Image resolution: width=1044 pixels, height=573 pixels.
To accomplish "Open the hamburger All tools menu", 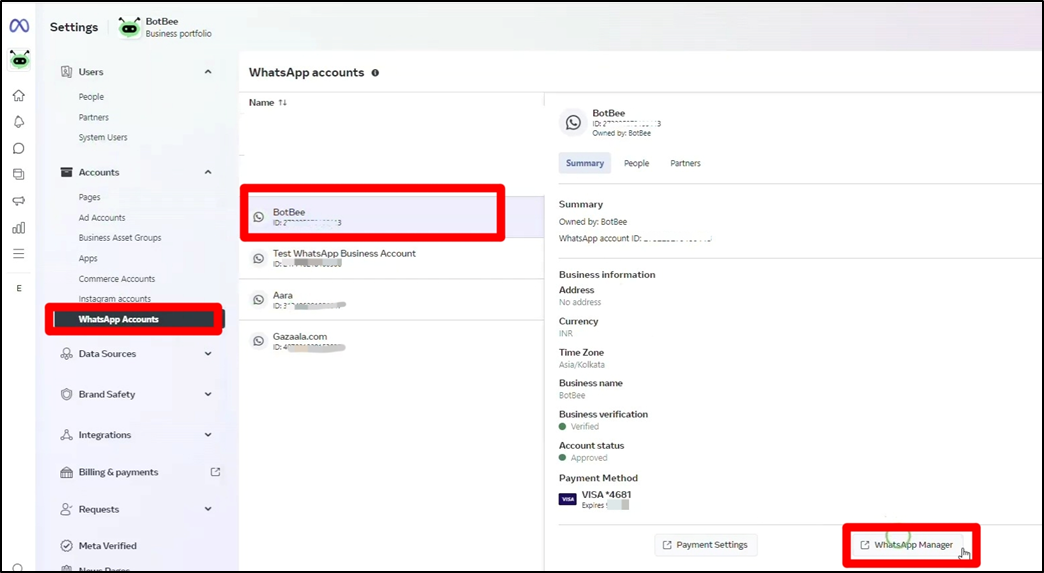I will click(x=19, y=254).
